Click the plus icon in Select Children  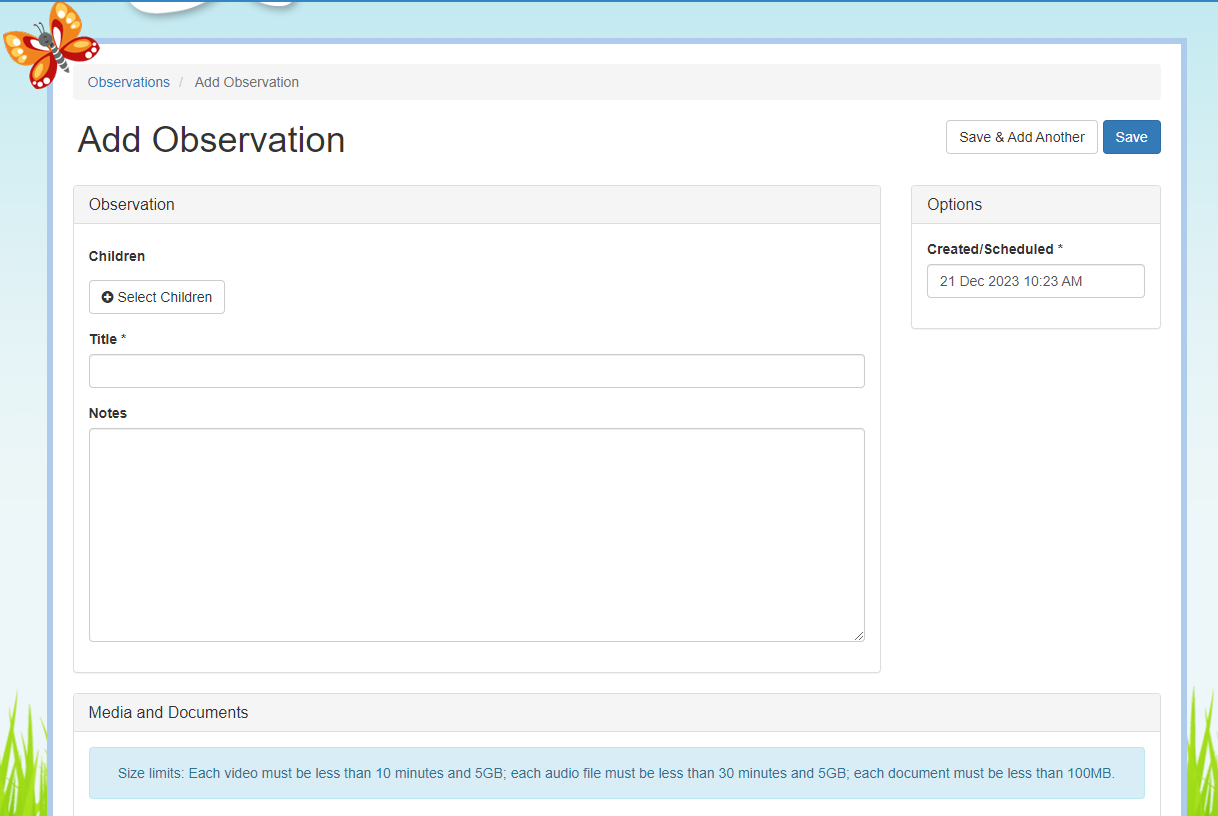108,297
